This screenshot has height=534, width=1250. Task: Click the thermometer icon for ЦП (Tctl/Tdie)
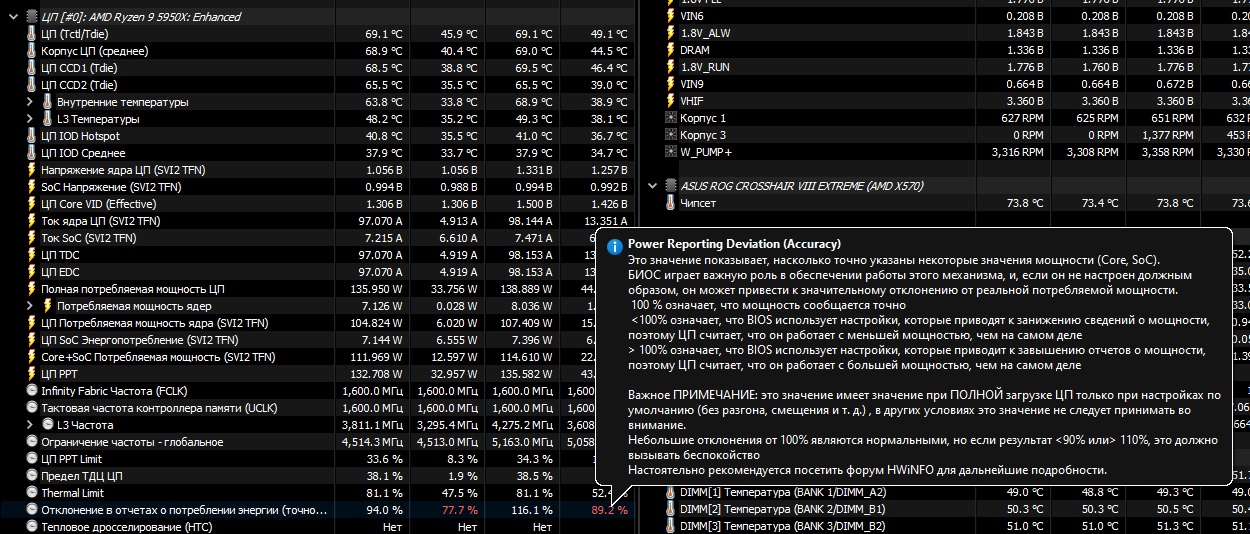(x=31, y=34)
